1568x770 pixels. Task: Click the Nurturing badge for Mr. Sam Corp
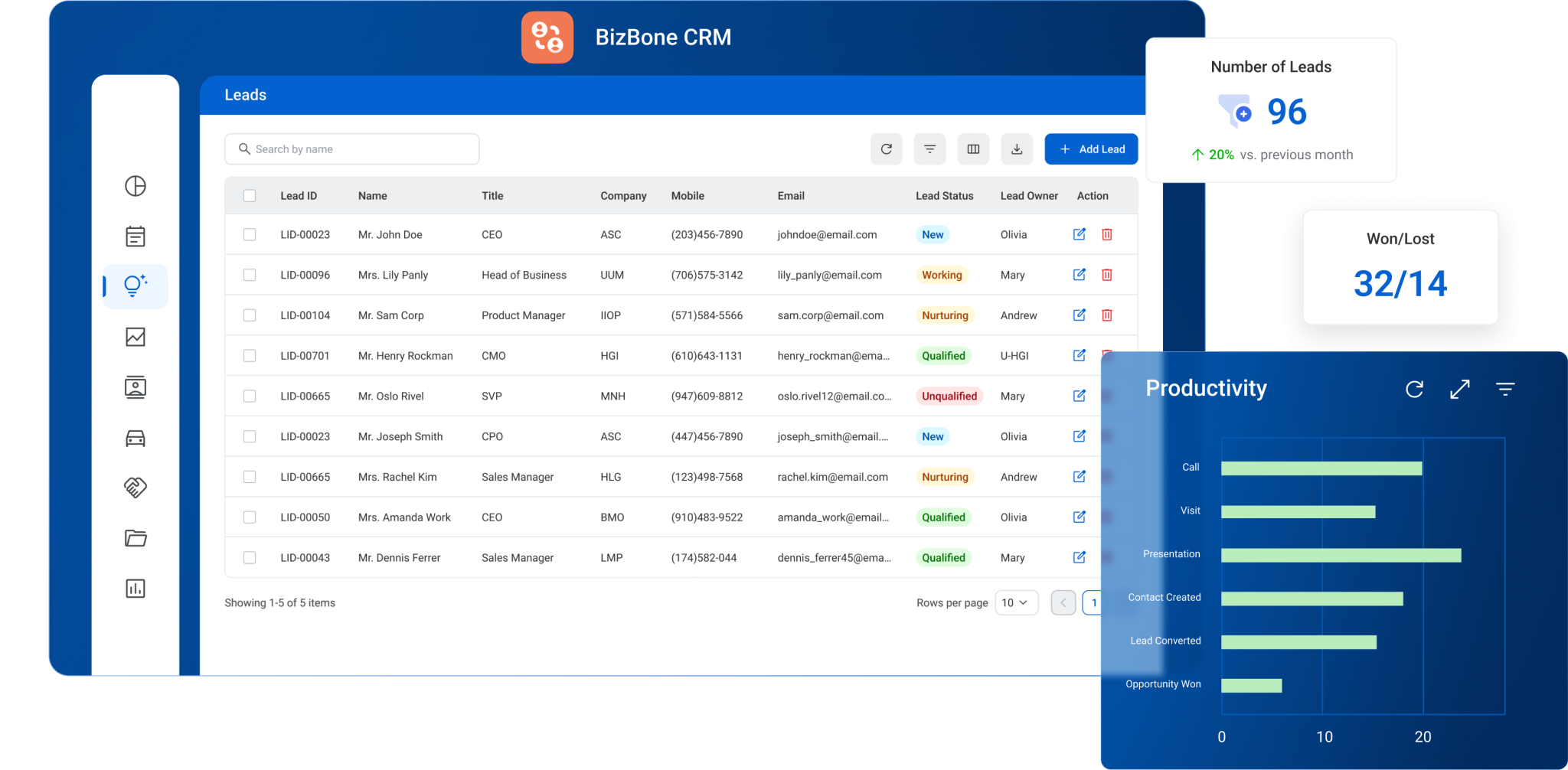[x=945, y=315]
